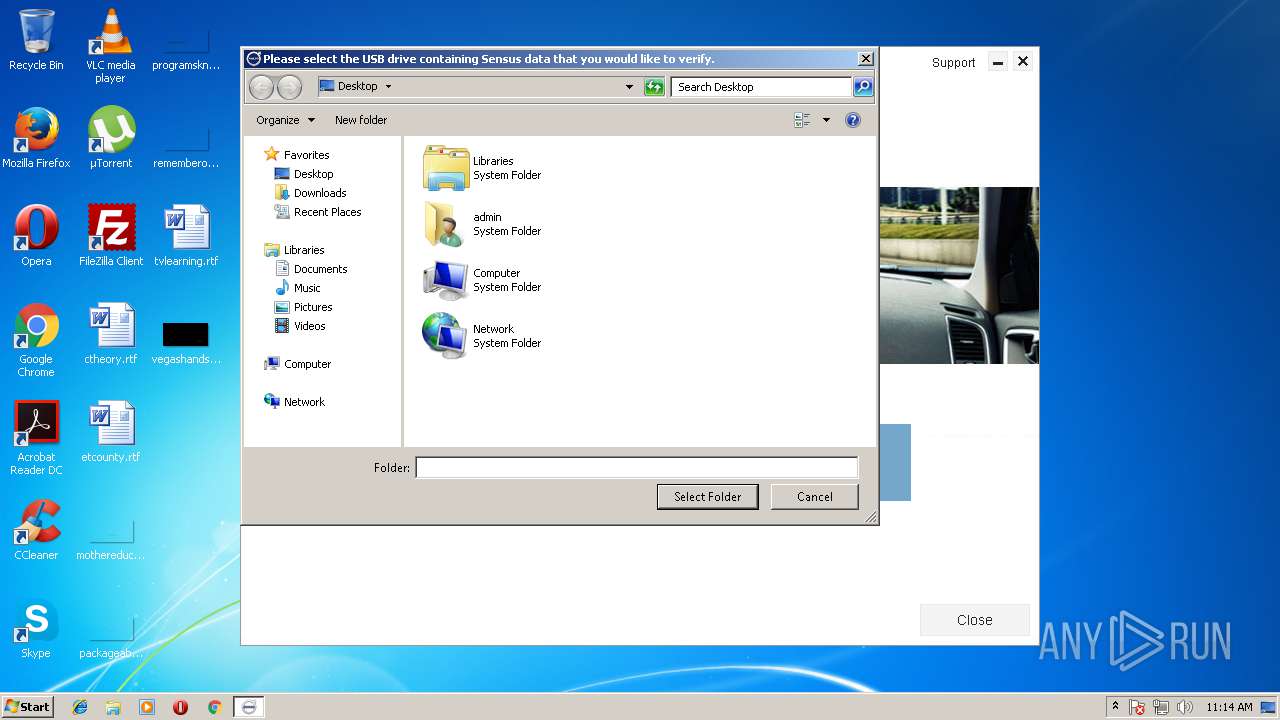Viewport: 1280px width, 720px height.
Task: Select Computer in navigation pane
Action: [x=297, y=364]
